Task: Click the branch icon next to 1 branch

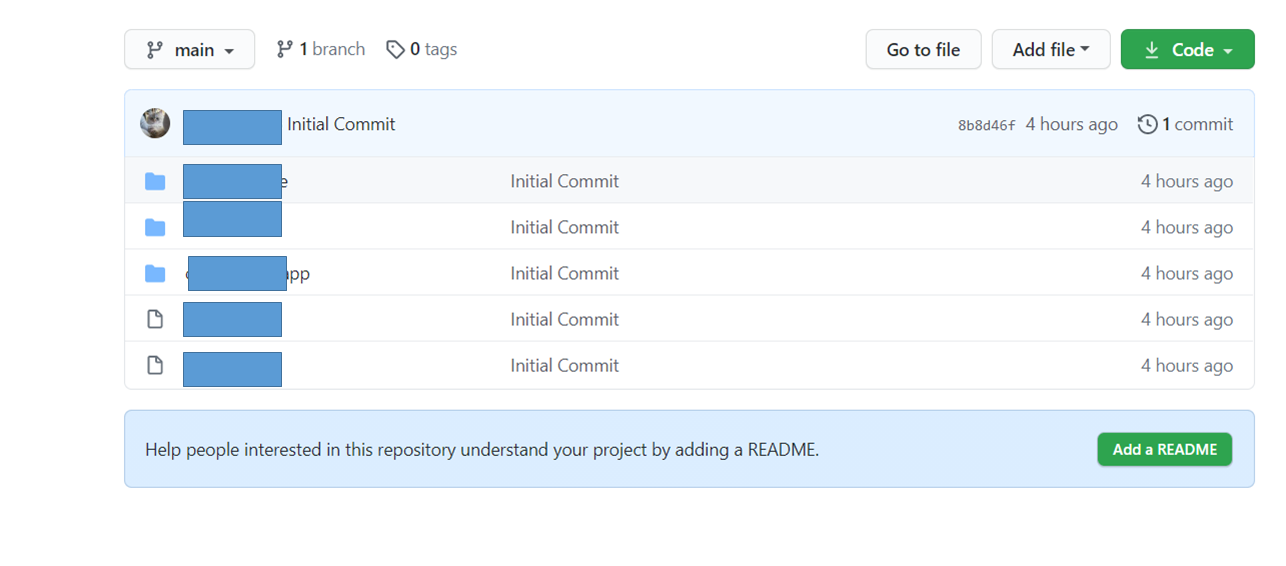Action: pos(285,49)
